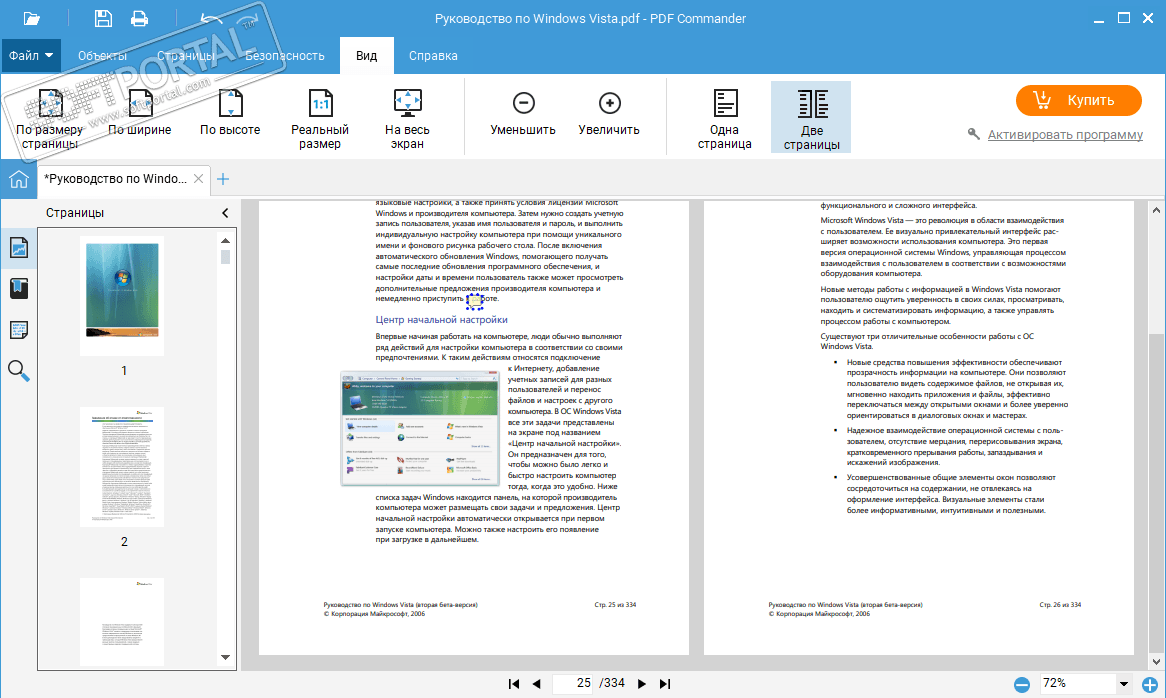1166x698 pixels.
Task: Open the zoom percentage dropdown arrow
Action: pos(1124,684)
